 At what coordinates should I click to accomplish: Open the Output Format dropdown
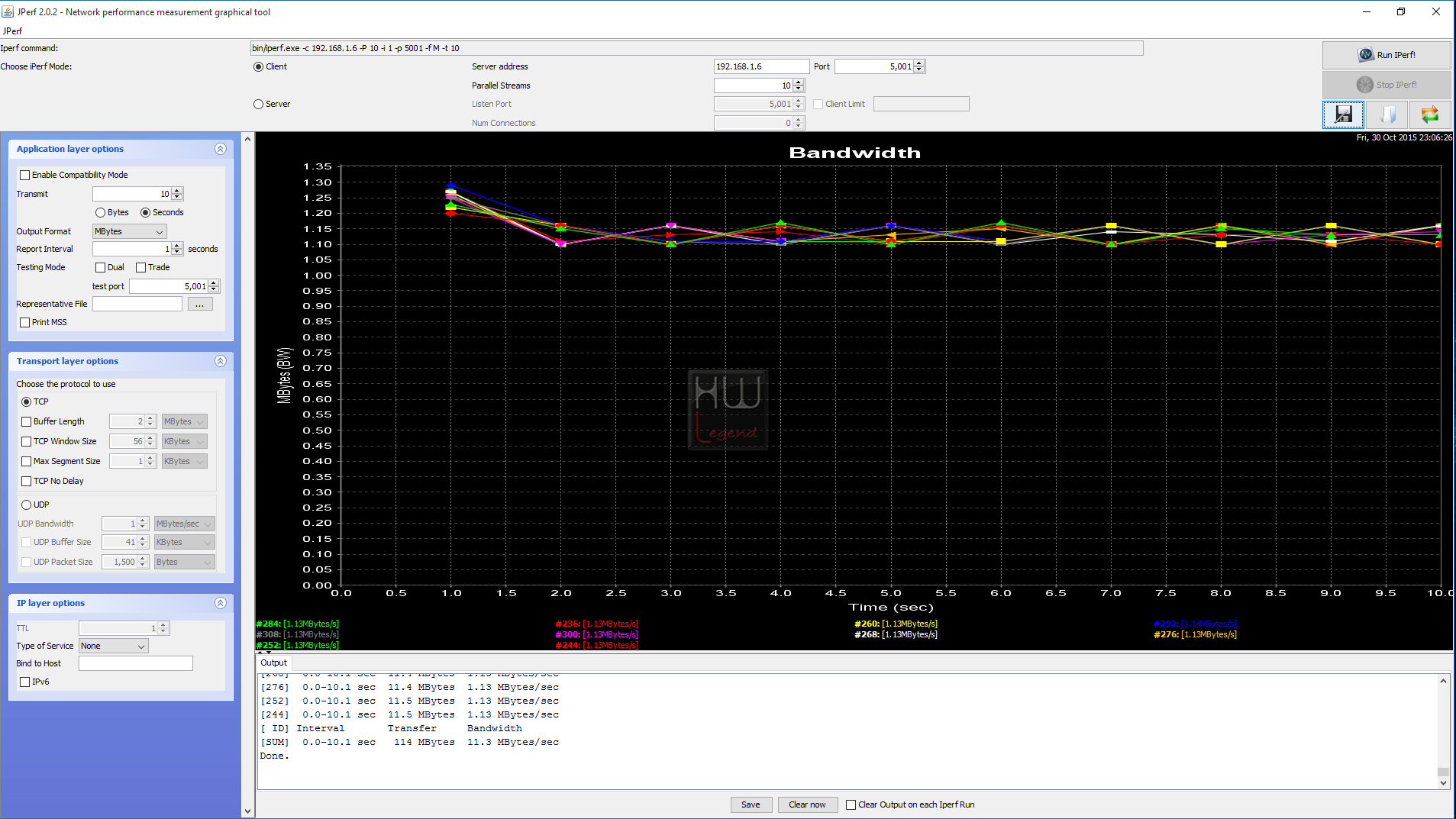point(129,231)
